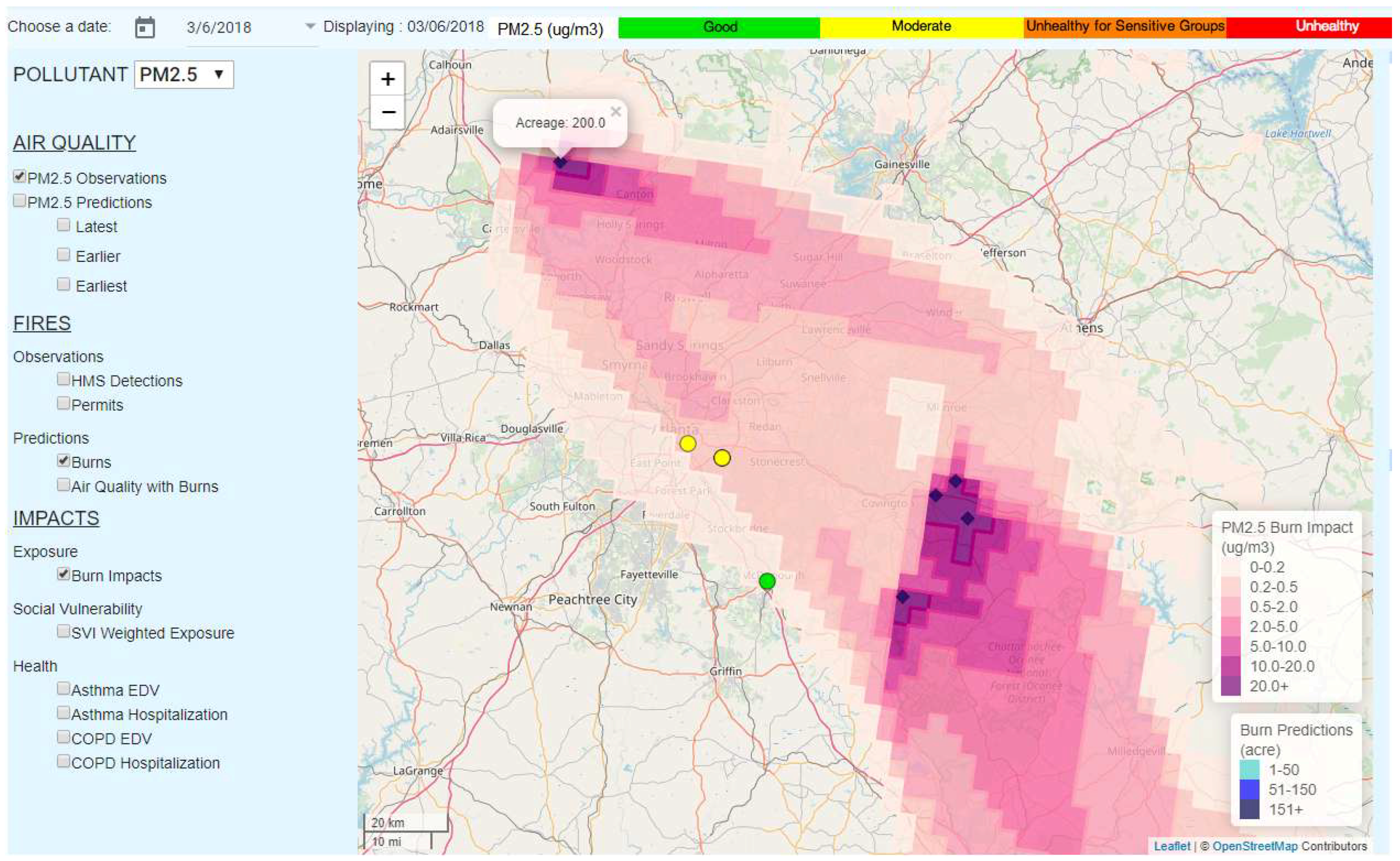Expand the date dropdown arrow
The height and width of the screenshot is (861, 1400).
(x=310, y=26)
